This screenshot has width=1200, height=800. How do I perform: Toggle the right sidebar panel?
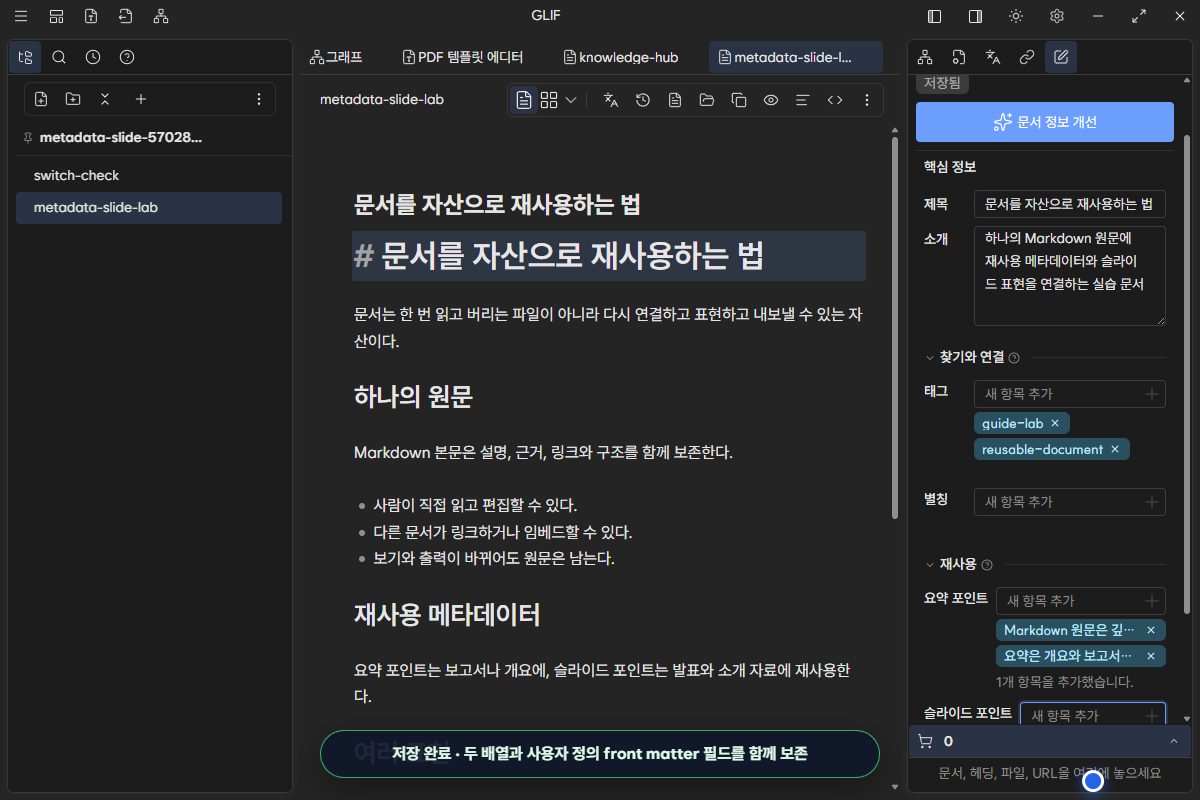click(x=975, y=16)
